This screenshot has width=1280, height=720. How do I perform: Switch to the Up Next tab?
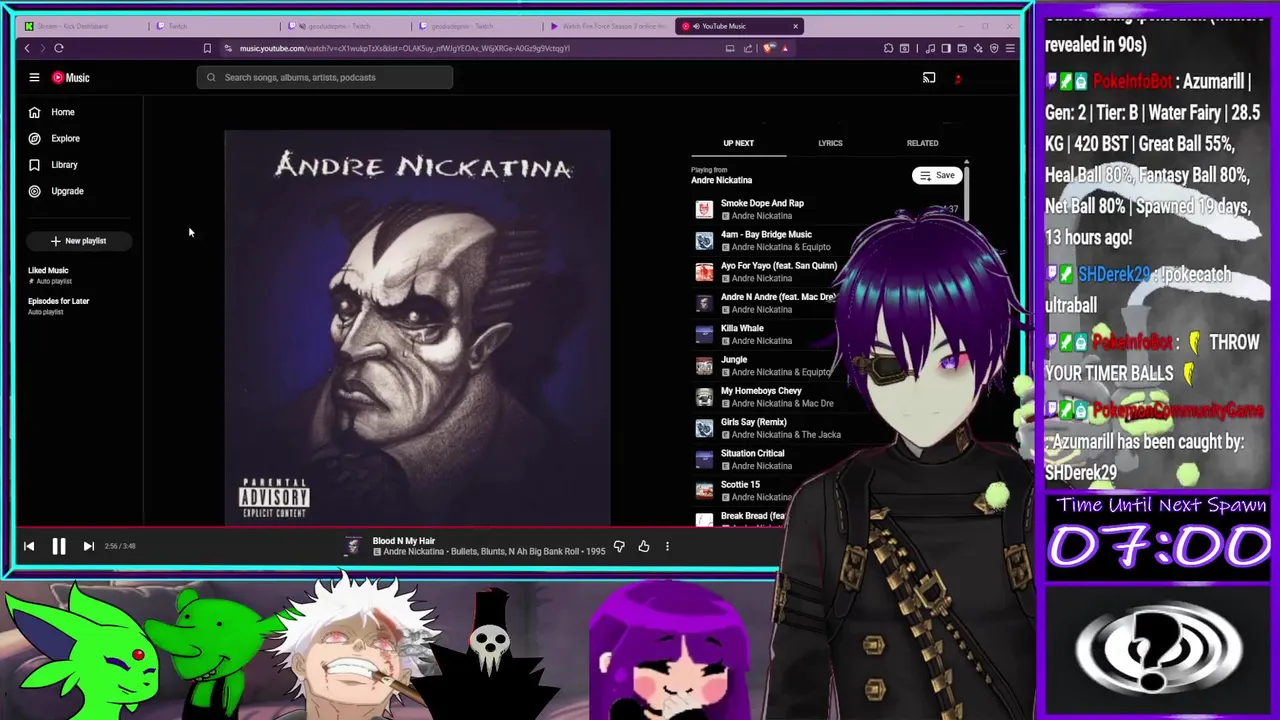point(738,143)
